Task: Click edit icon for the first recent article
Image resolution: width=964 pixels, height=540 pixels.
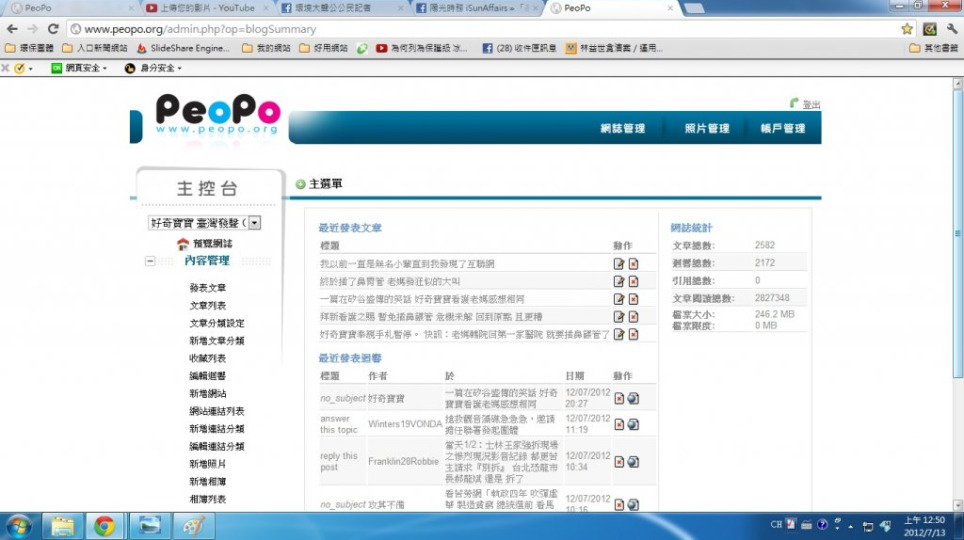Action: (x=619, y=264)
